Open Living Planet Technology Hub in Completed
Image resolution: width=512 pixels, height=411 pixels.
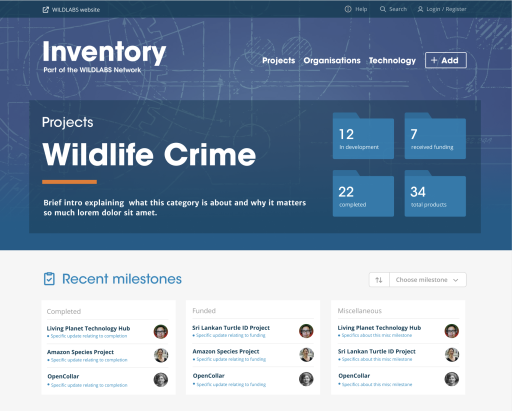click(x=88, y=328)
